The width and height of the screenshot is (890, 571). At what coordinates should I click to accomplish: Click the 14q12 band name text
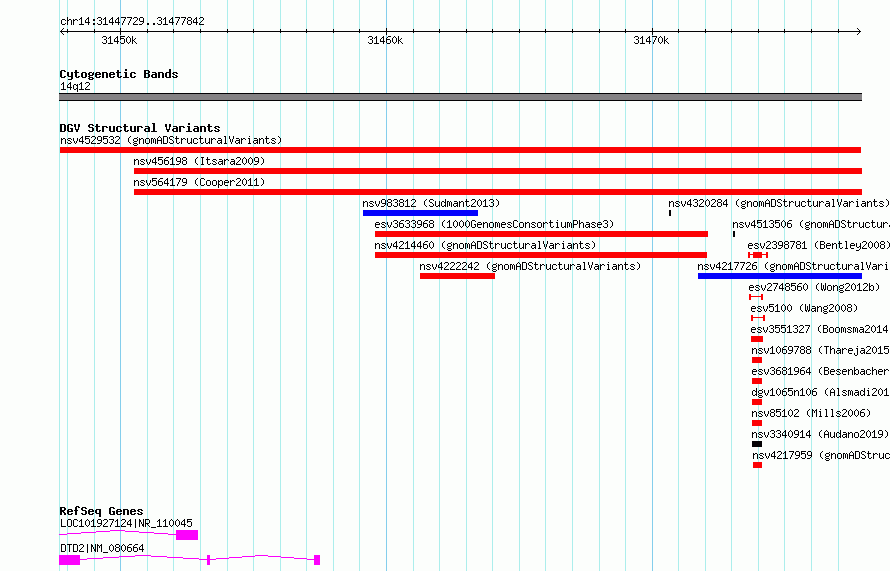[75, 86]
